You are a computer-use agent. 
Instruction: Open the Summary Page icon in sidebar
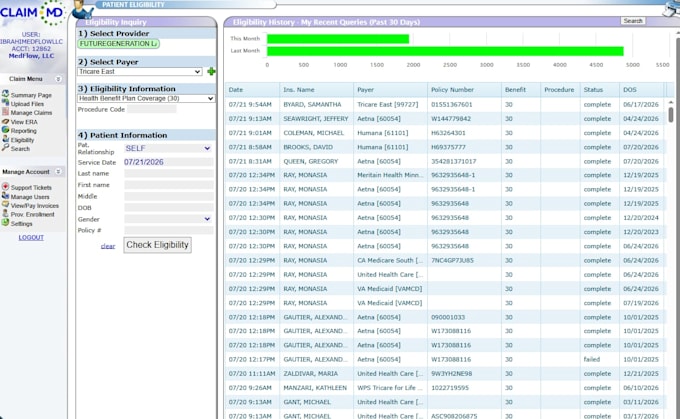[x=5, y=94]
